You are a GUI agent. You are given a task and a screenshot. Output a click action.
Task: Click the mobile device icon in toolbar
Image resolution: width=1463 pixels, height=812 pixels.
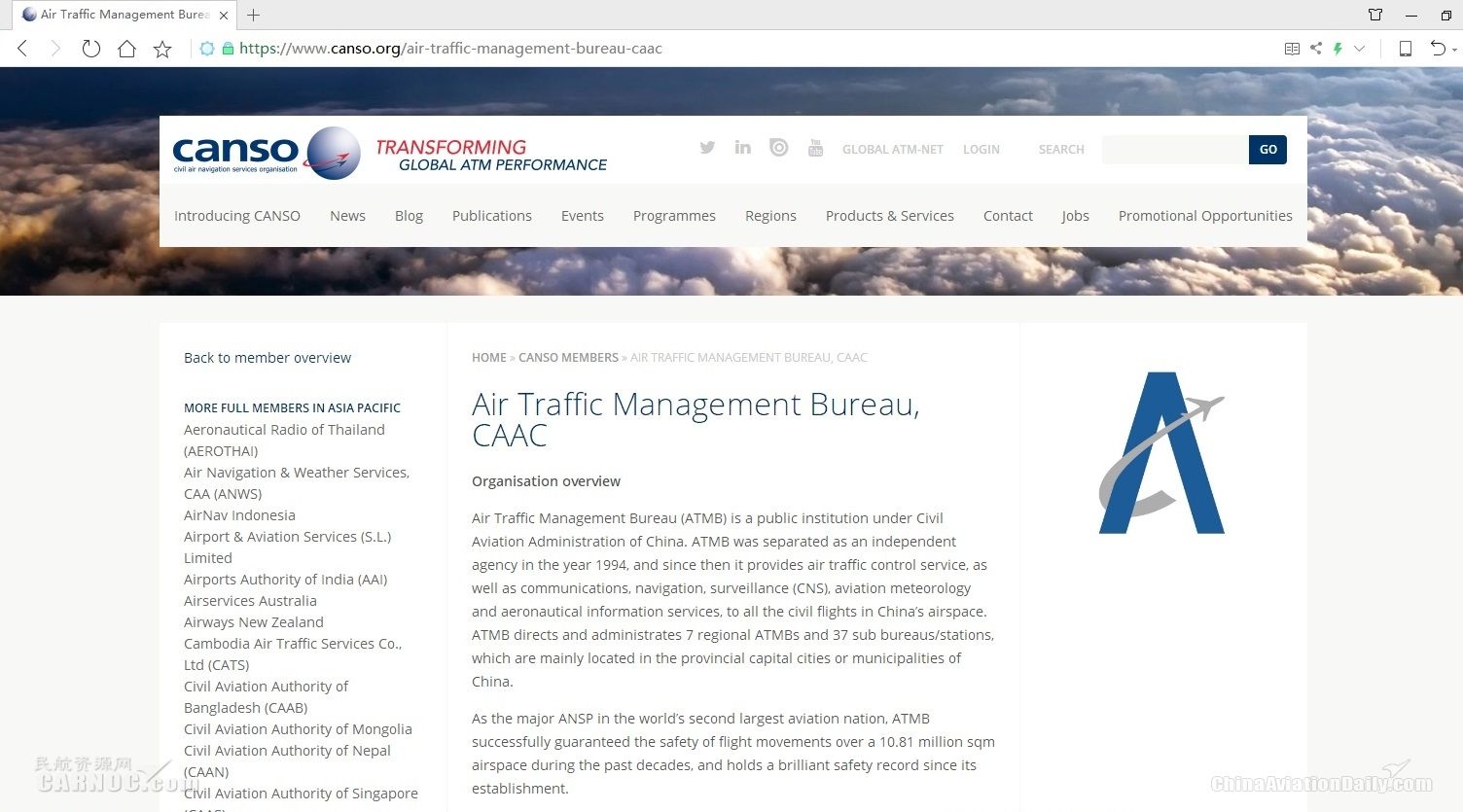pyautogui.click(x=1405, y=49)
